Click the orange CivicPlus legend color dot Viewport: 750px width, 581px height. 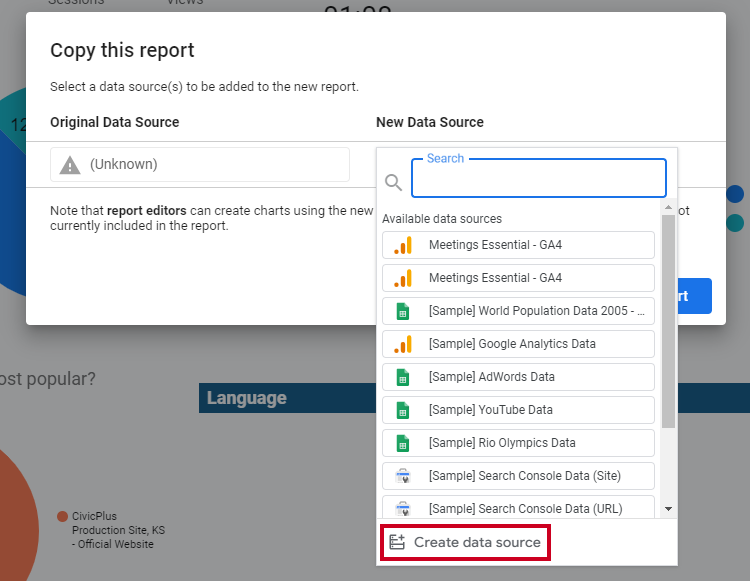tap(62, 516)
